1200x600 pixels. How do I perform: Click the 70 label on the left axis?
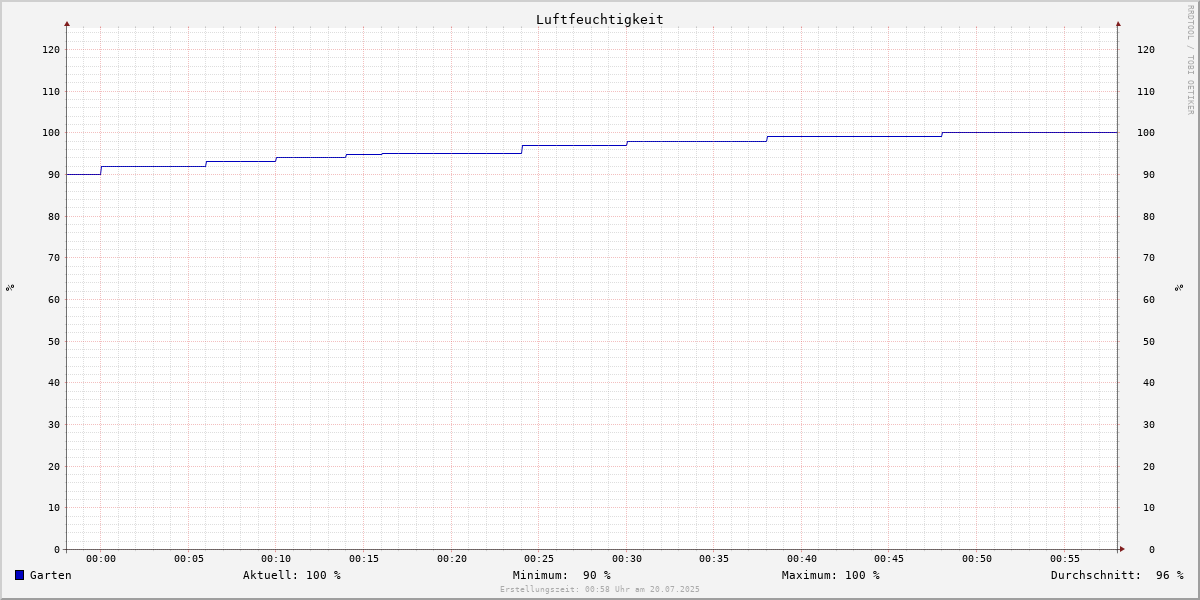coord(54,257)
